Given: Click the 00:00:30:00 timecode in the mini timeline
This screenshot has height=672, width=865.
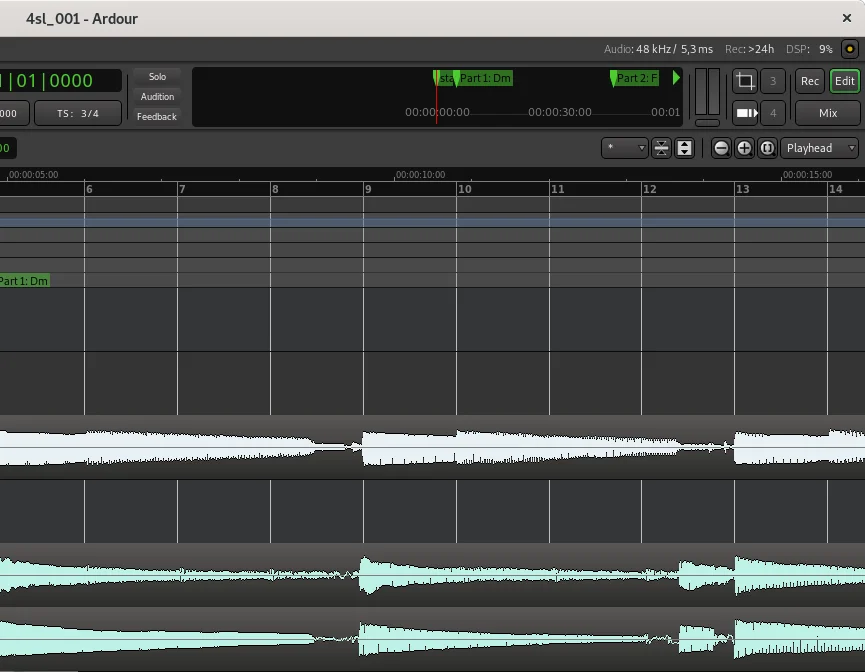Looking at the screenshot, I should pos(559,112).
